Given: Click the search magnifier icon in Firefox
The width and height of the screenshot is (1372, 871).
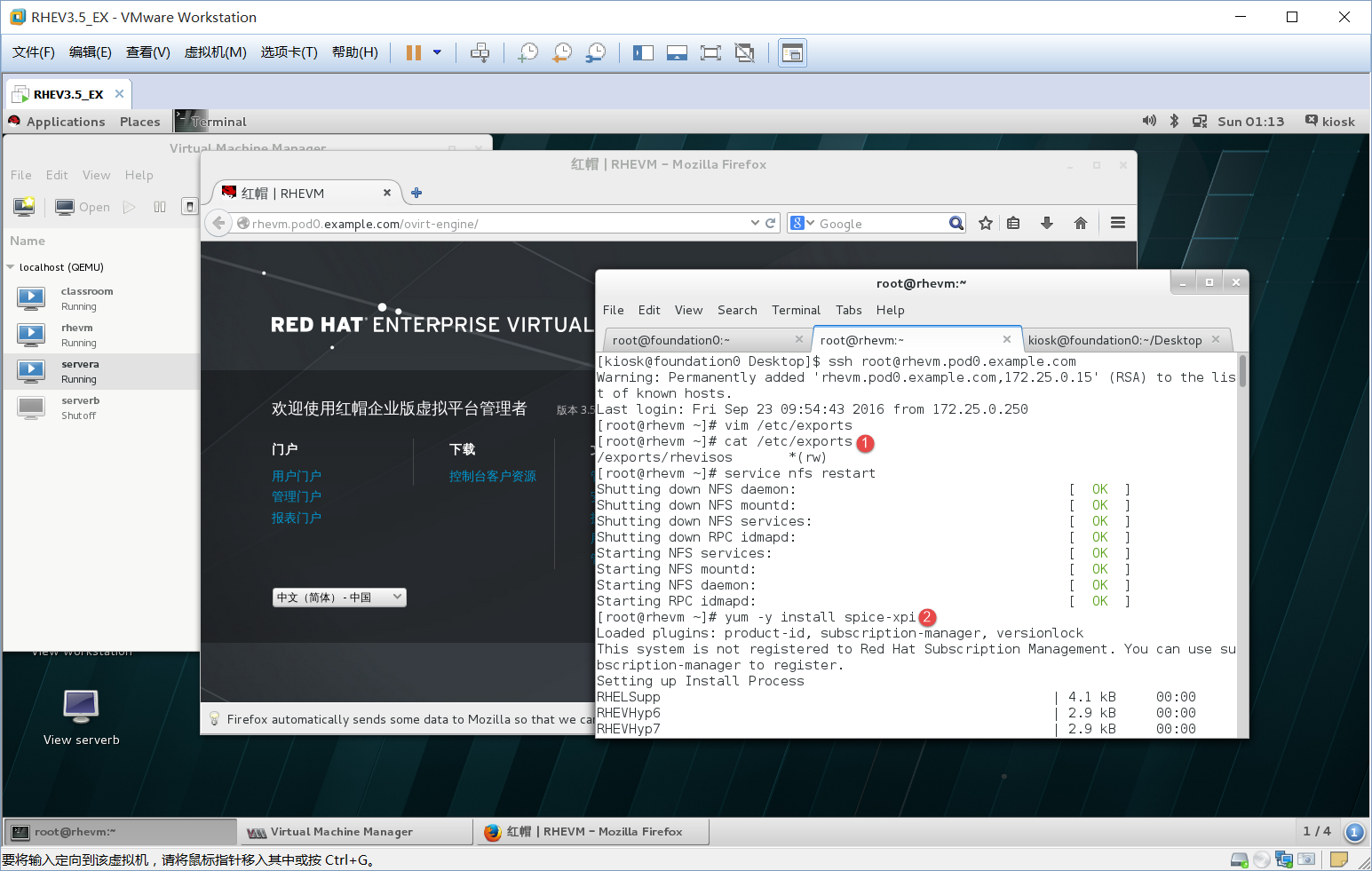Looking at the screenshot, I should (x=956, y=224).
